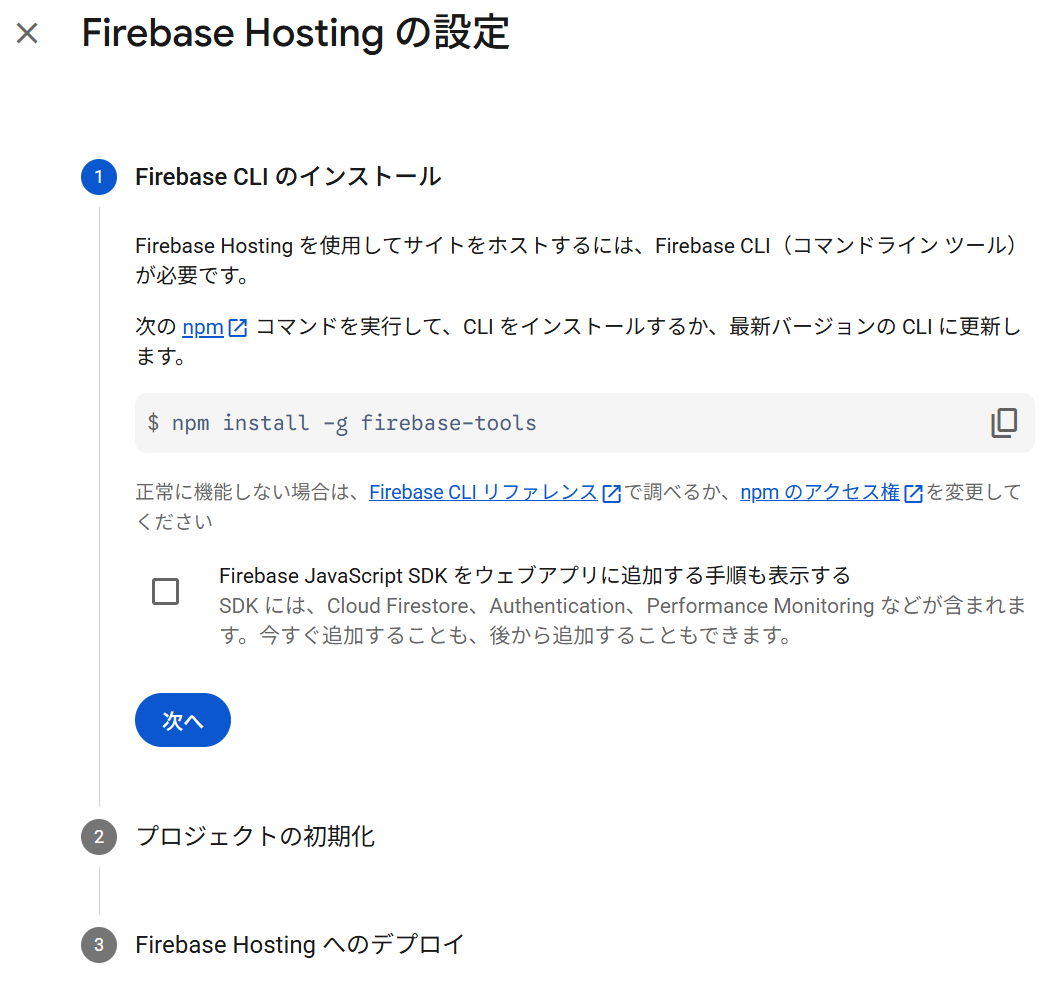Viewport: 1052px width, 982px height.
Task: Click the step 1 number circle
Action: coord(99,177)
